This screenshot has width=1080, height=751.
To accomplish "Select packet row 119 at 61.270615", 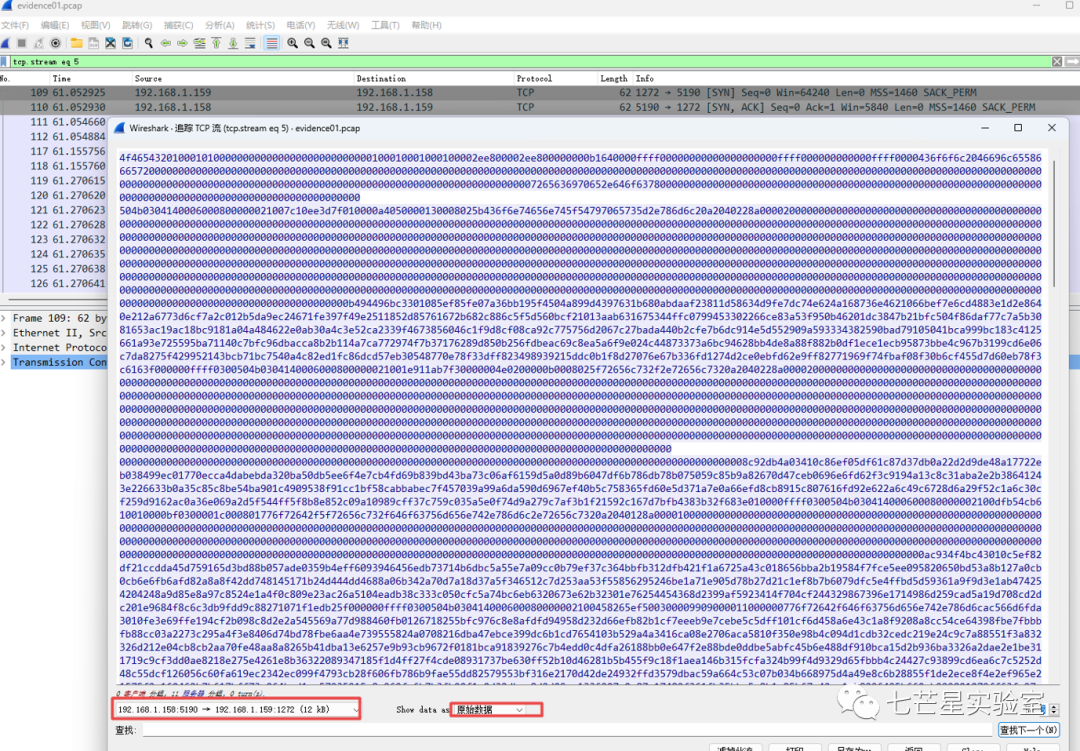I will coord(55,181).
